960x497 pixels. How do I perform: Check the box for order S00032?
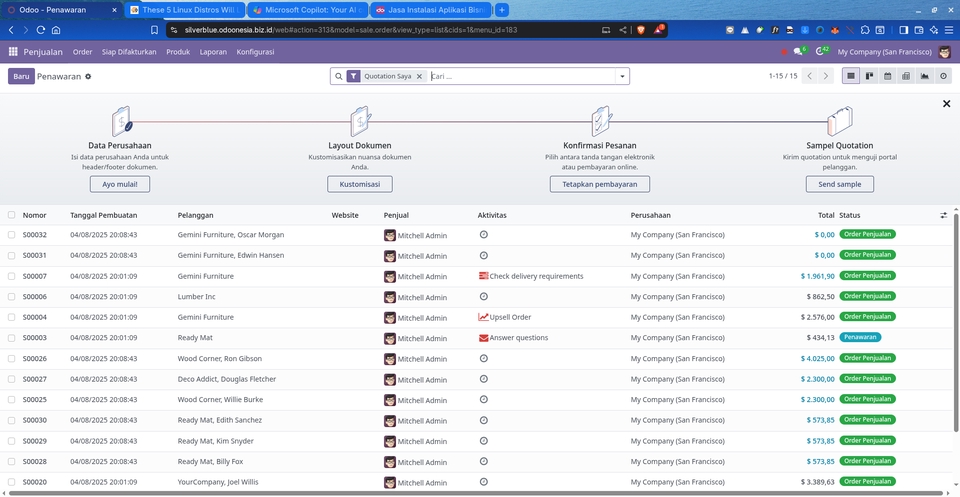click(12, 235)
